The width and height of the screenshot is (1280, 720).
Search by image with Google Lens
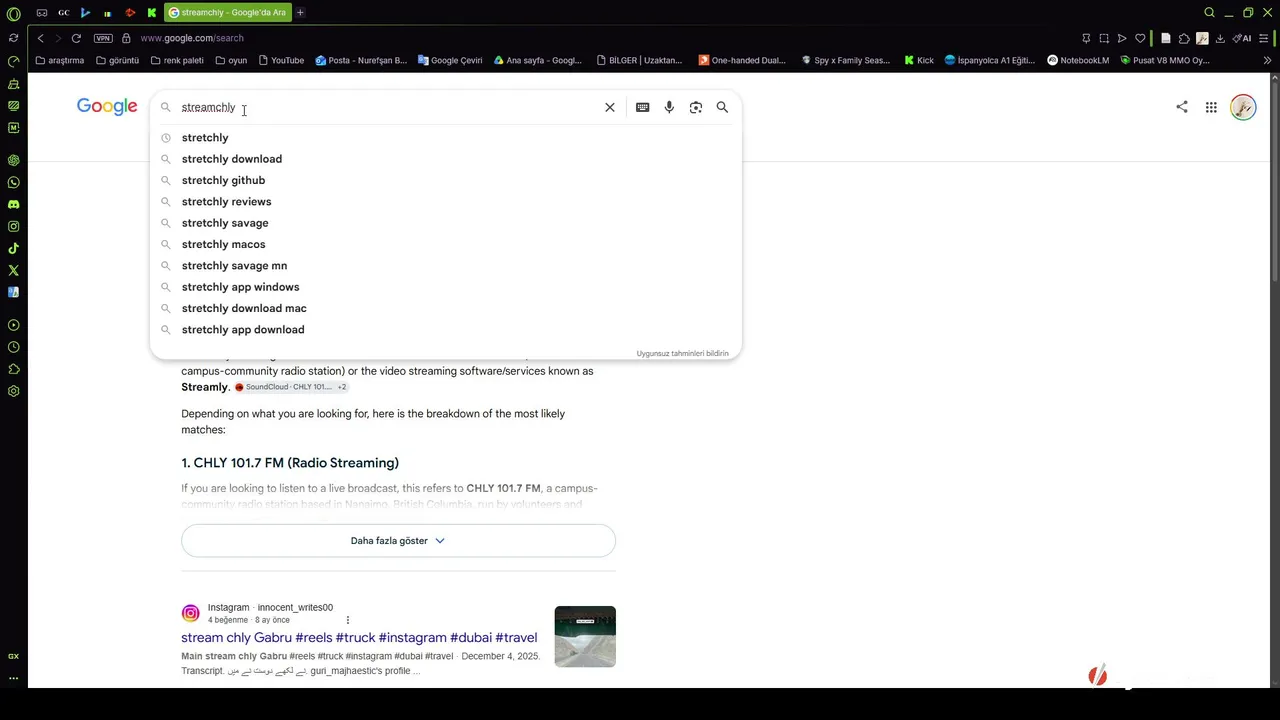[x=696, y=107]
